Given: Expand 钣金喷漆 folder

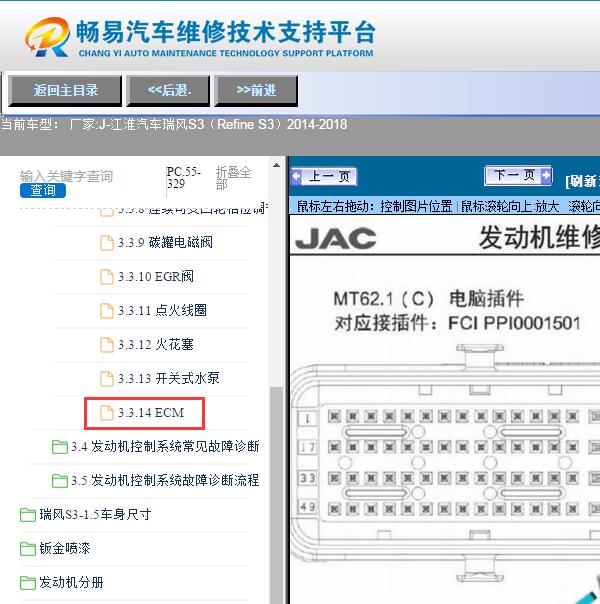Looking at the screenshot, I should (65, 548).
